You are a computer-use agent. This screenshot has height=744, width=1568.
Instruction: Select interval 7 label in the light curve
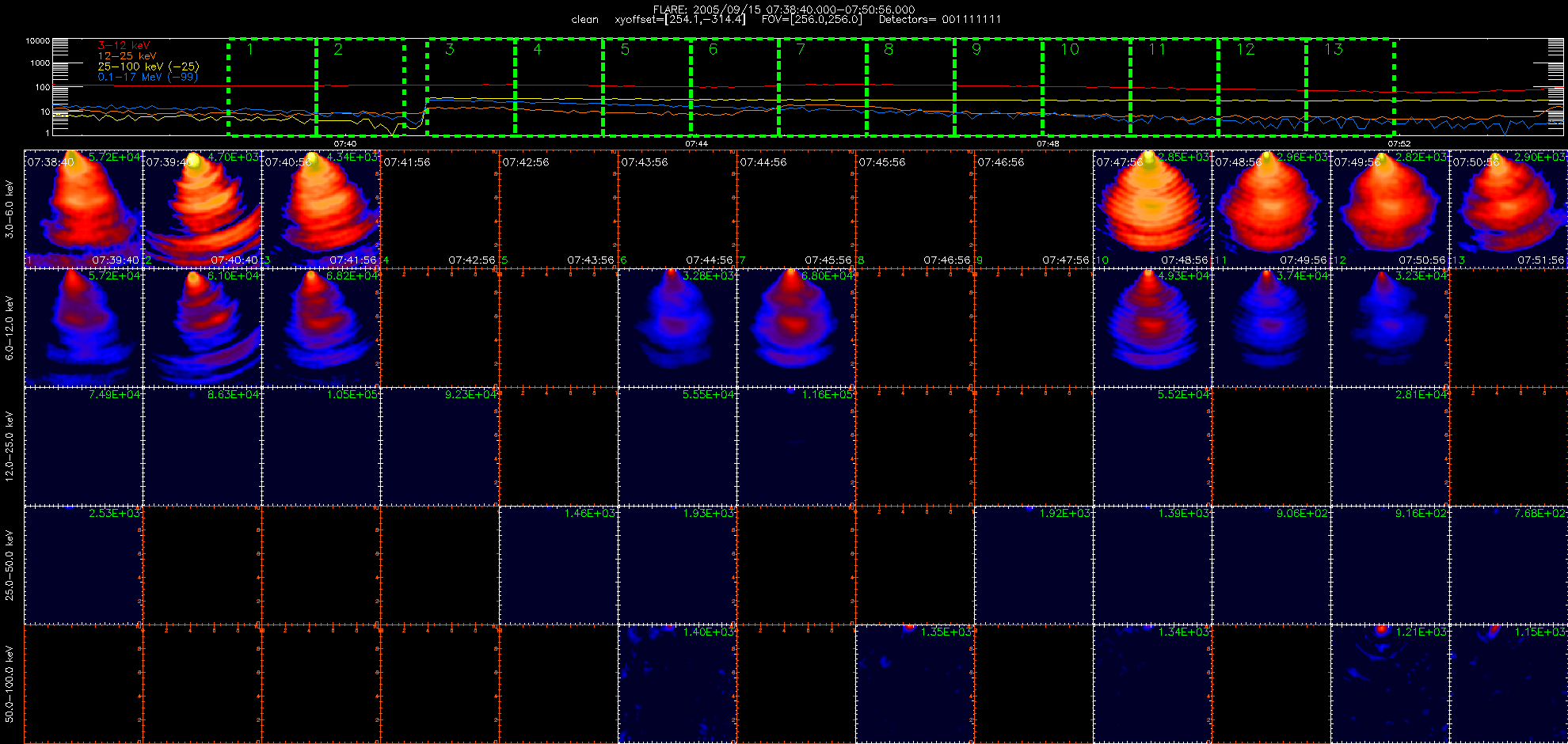point(801,50)
